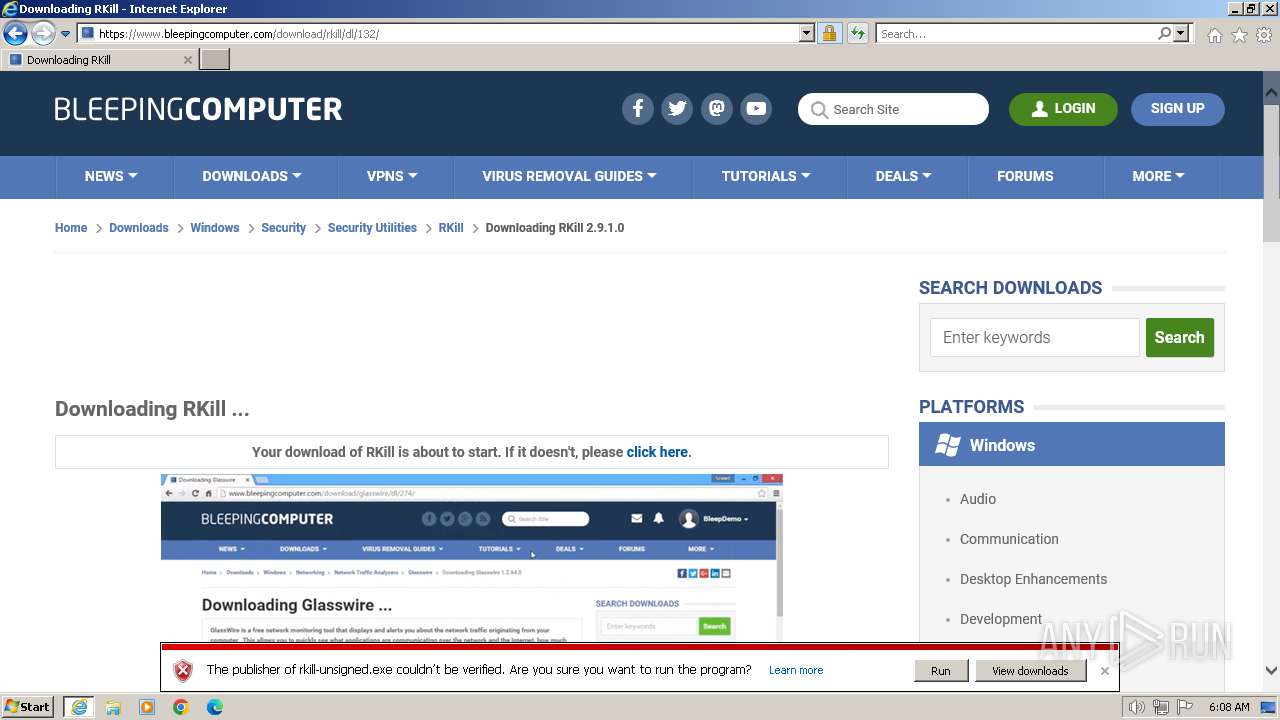Open the Security breadcrumb link
Viewport: 1280px width, 720px height.
coord(283,228)
